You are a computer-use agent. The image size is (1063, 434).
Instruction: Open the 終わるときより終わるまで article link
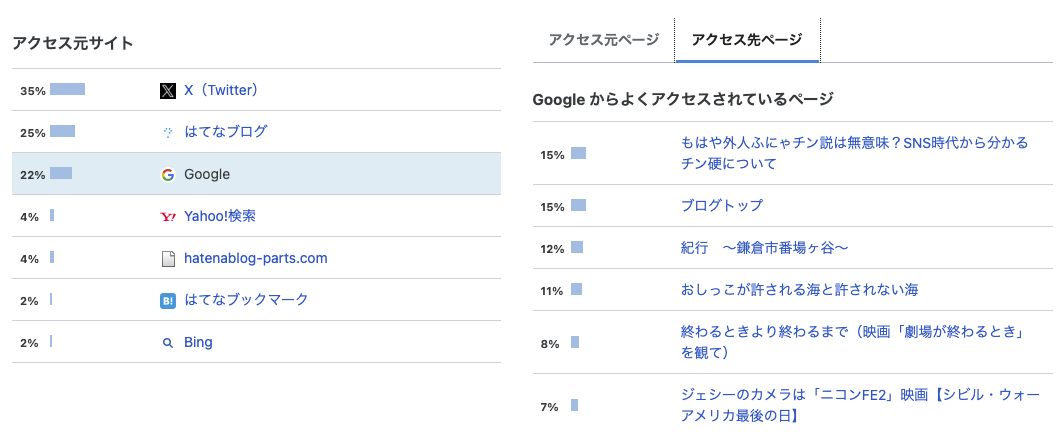(866, 330)
